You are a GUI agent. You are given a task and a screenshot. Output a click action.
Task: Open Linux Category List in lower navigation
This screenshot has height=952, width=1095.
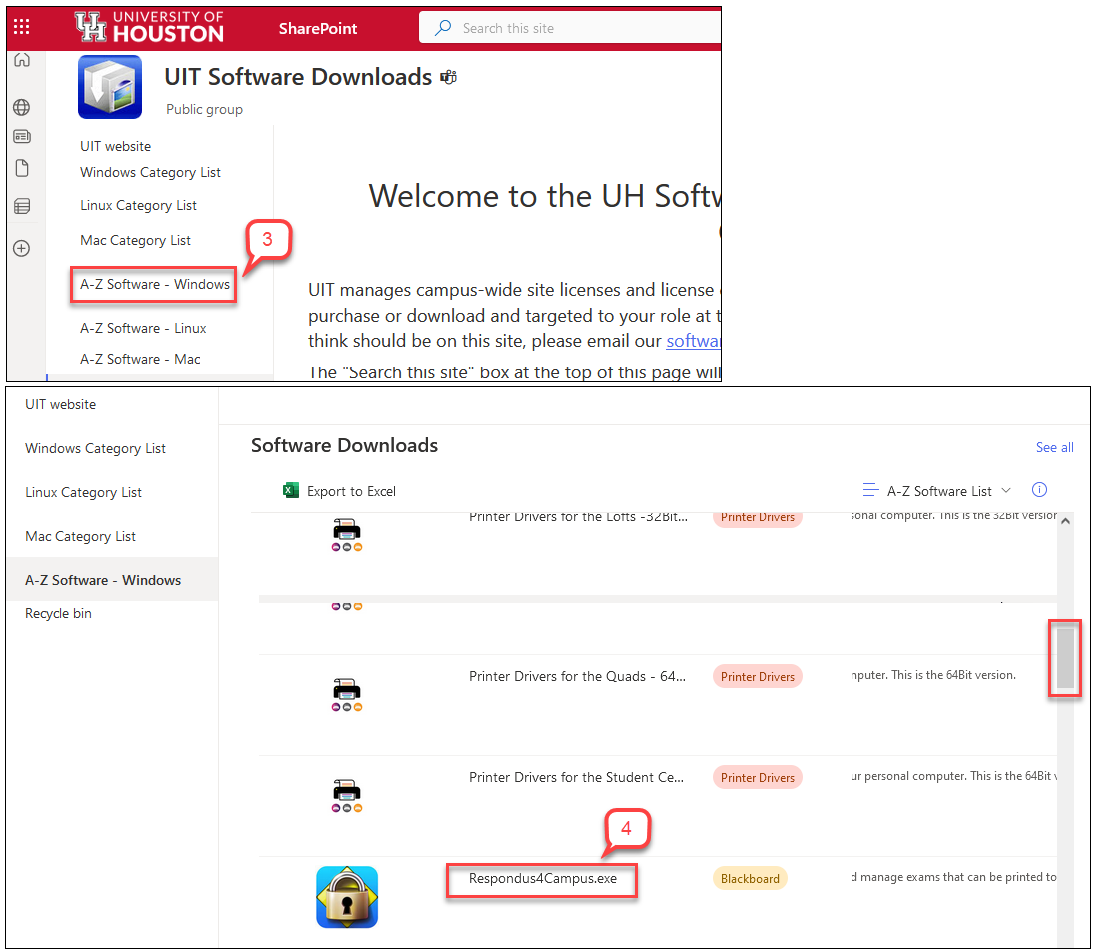click(x=83, y=492)
